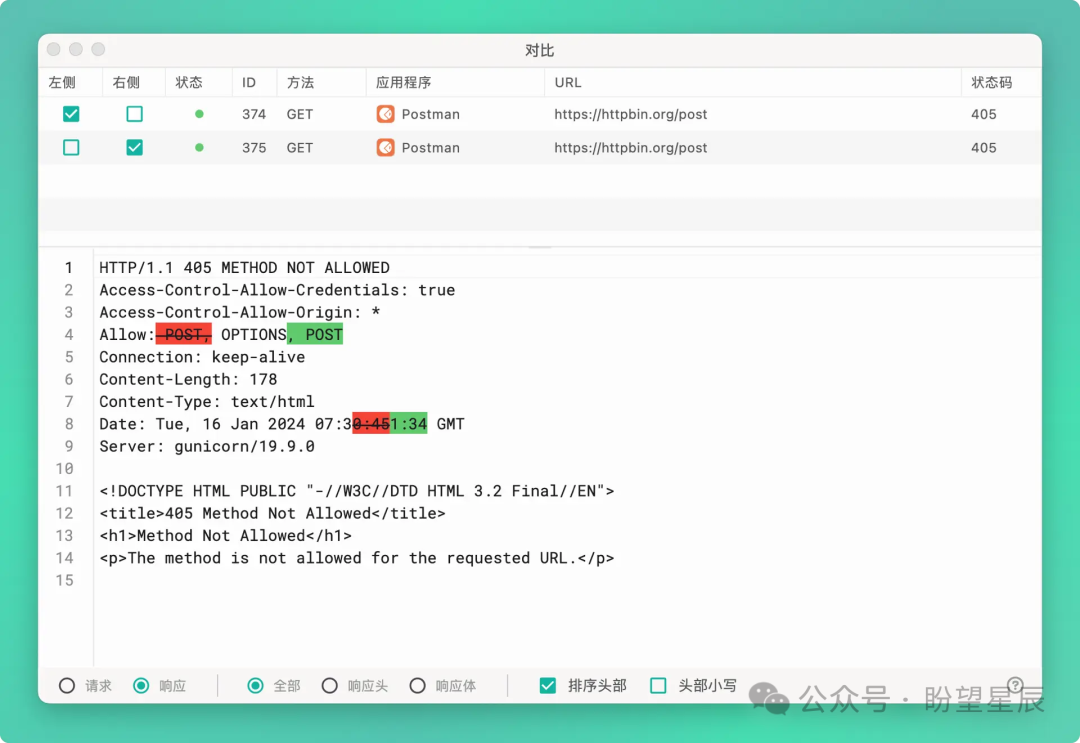Click status code 405 in row 375
This screenshot has height=743, width=1080.
pos(984,148)
